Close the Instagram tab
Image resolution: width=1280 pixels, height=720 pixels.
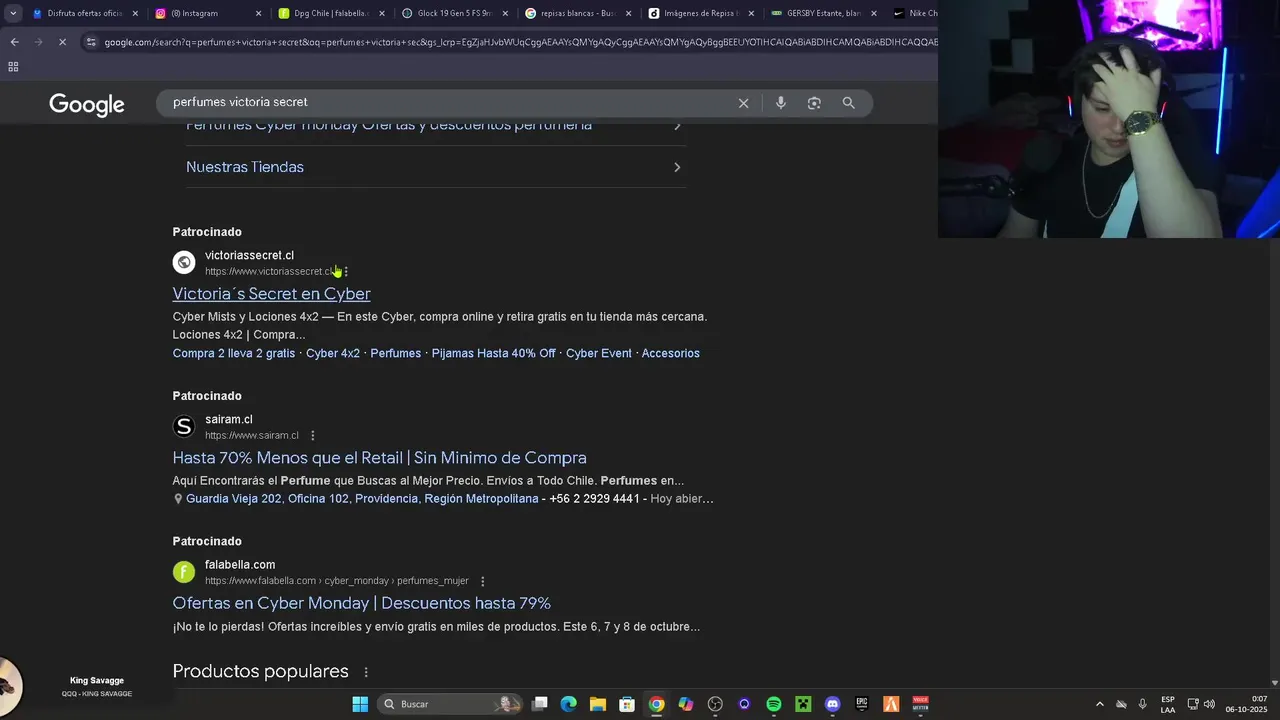coord(258,13)
